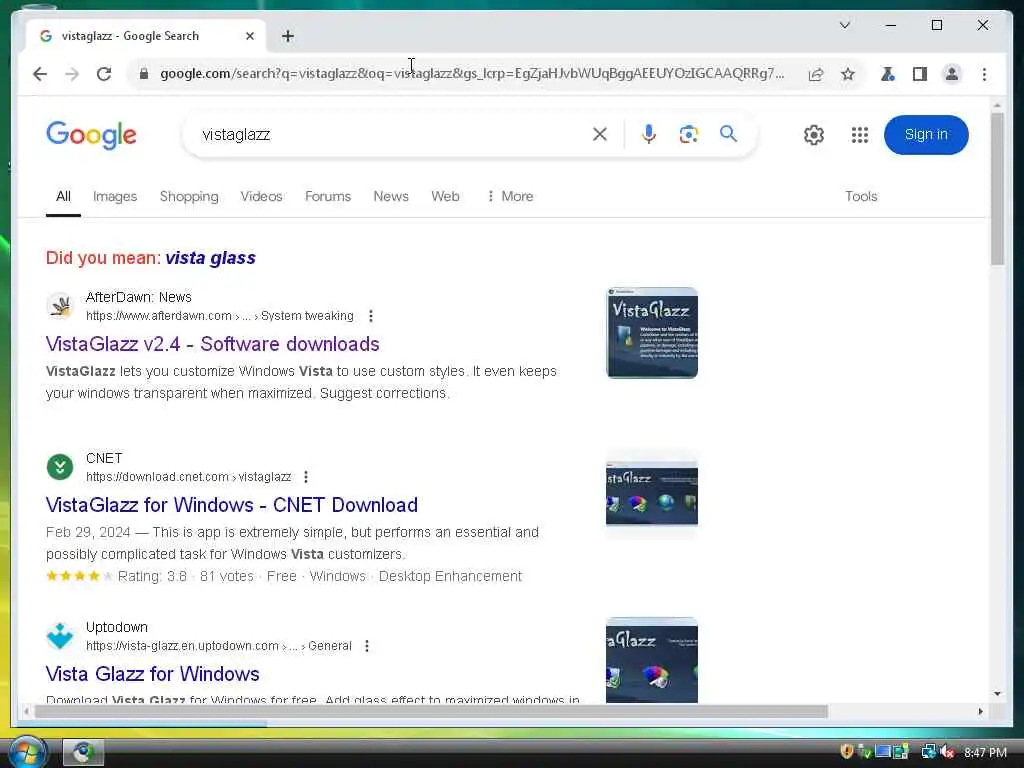The width and height of the screenshot is (1024, 768).
Task: Click the security shield tray icon
Action: click(x=846, y=752)
